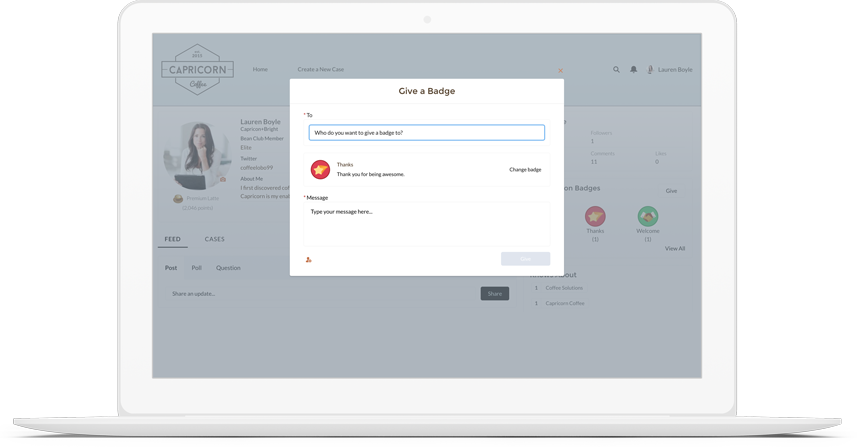The height and width of the screenshot is (447, 857).
Task: Click Lauren Boyle's profile photo
Action: pyautogui.click(x=198, y=156)
